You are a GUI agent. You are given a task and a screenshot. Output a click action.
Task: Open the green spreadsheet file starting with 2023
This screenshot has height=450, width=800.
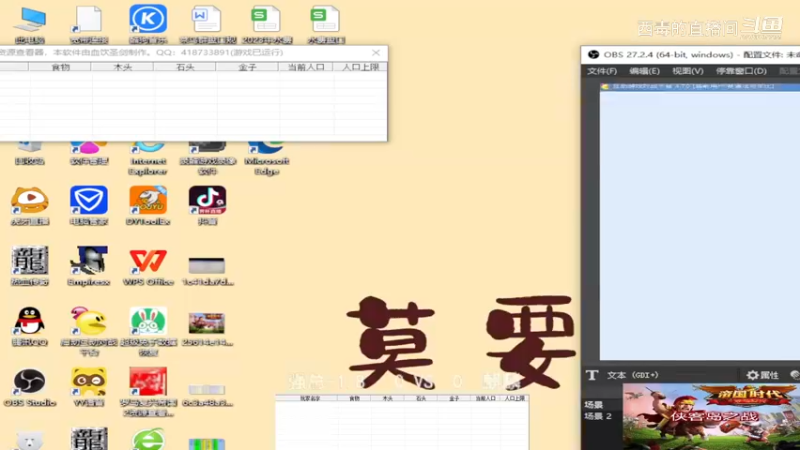pos(266,20)
